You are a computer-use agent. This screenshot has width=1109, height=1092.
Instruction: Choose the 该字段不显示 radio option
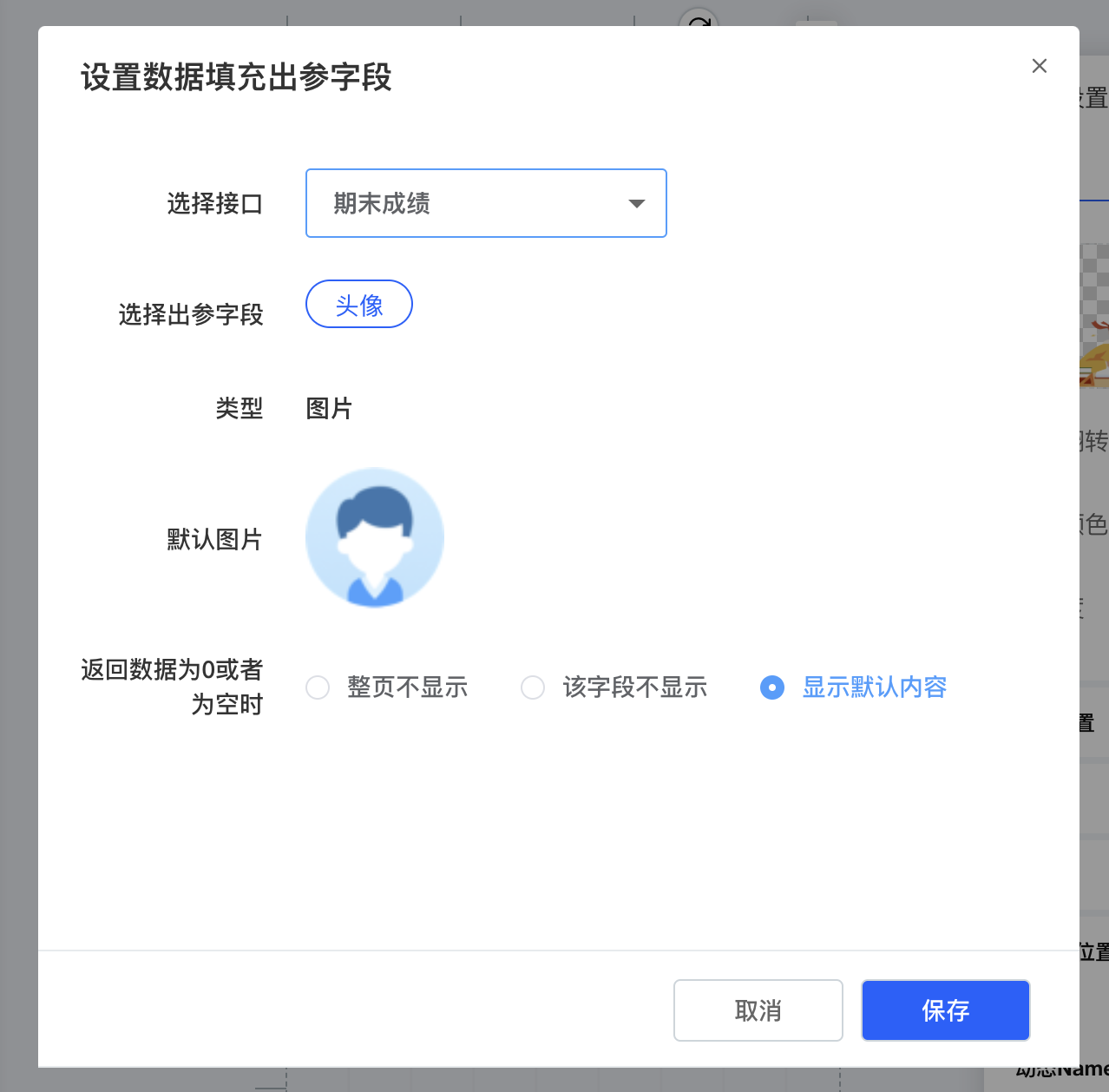(614, 687)
